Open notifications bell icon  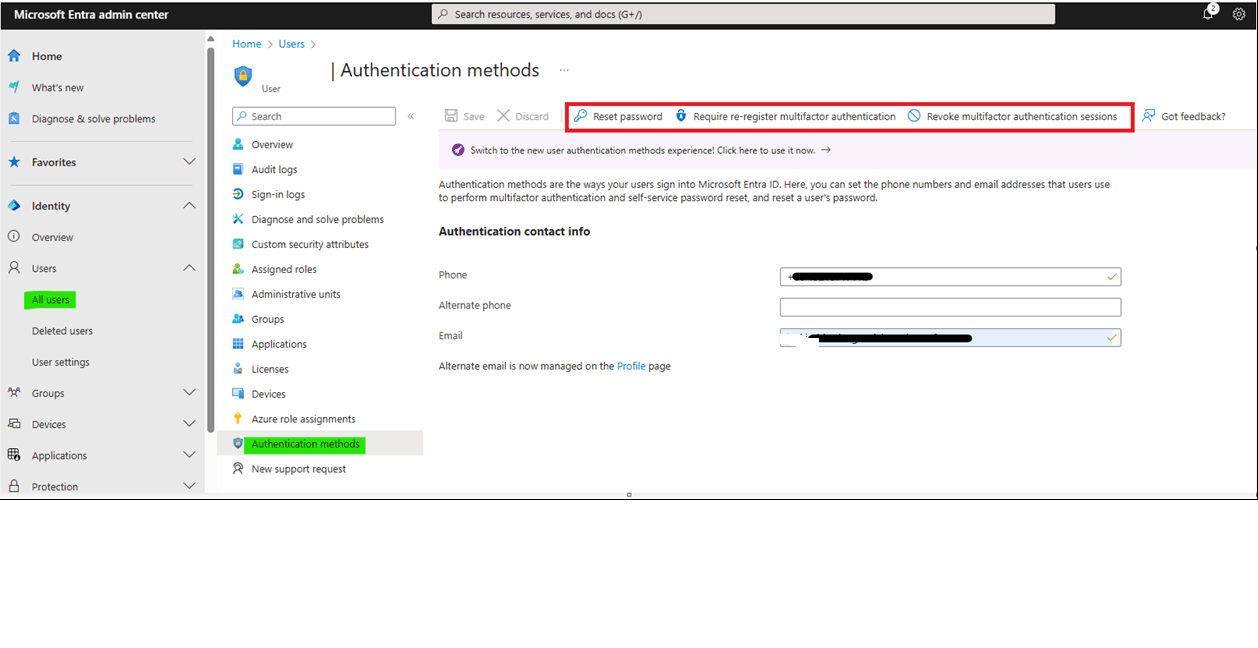[1208, 14]
